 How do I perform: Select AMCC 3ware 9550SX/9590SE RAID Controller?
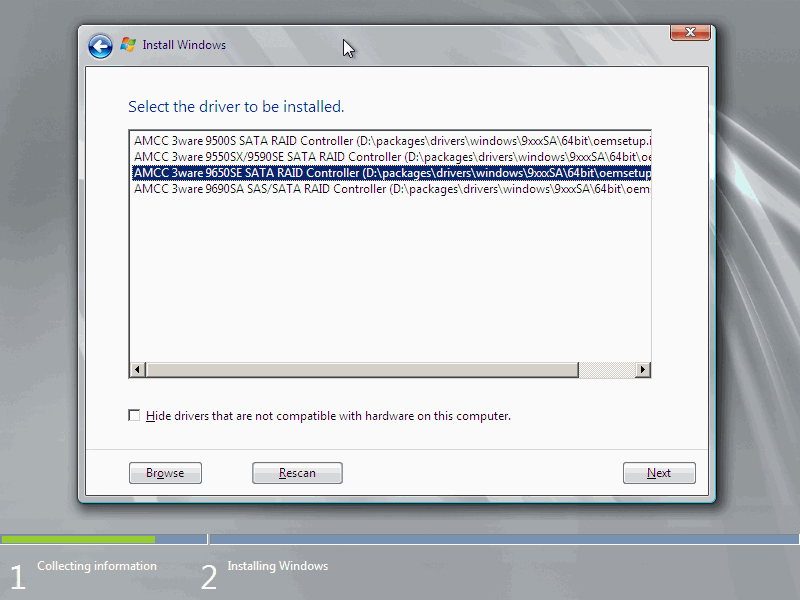(391, 157)
